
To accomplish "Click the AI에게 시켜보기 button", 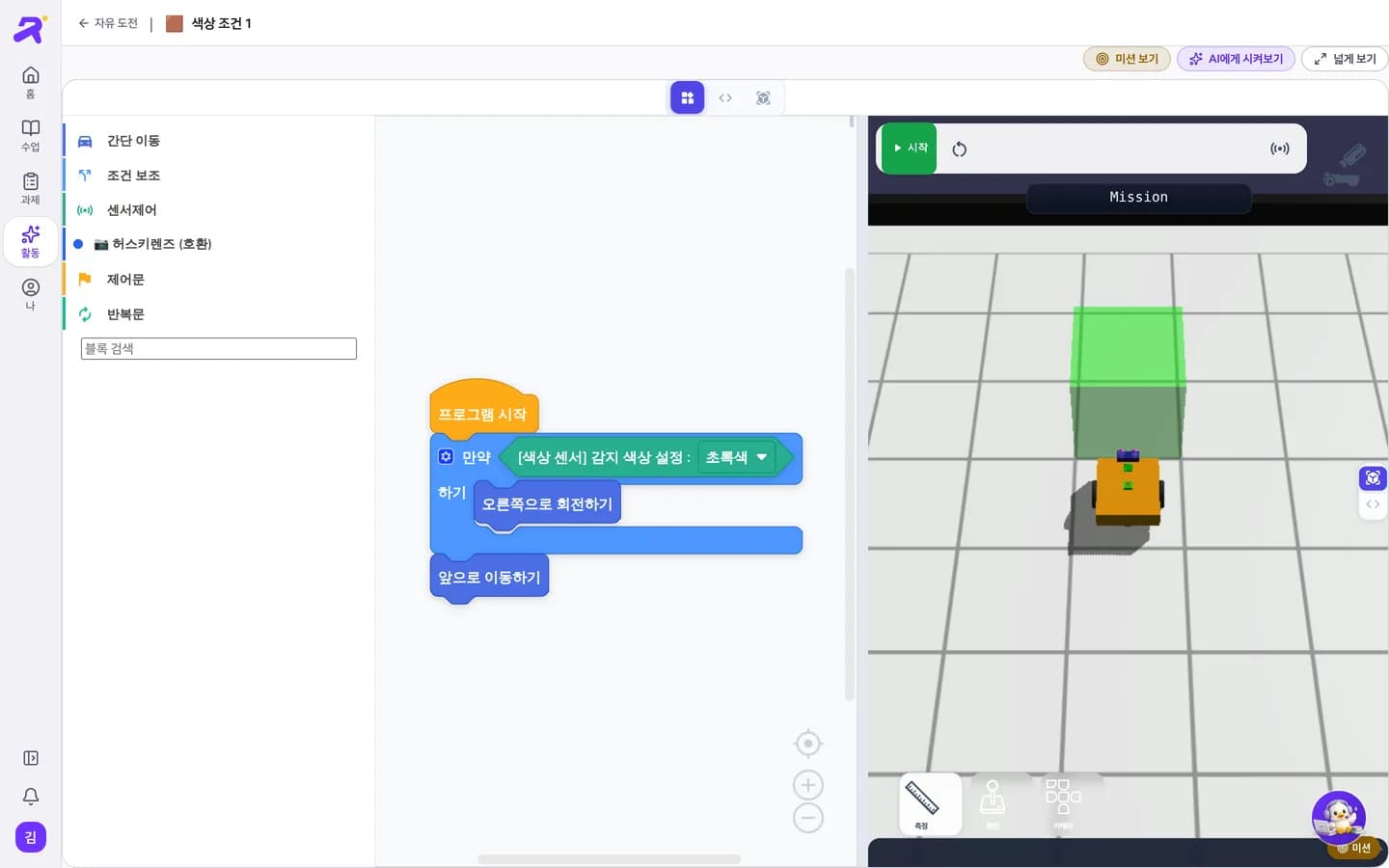I will coord(1236,59).
